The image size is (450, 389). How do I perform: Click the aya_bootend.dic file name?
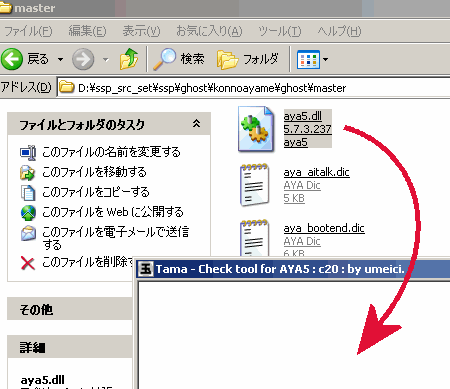tap(324, 228)
